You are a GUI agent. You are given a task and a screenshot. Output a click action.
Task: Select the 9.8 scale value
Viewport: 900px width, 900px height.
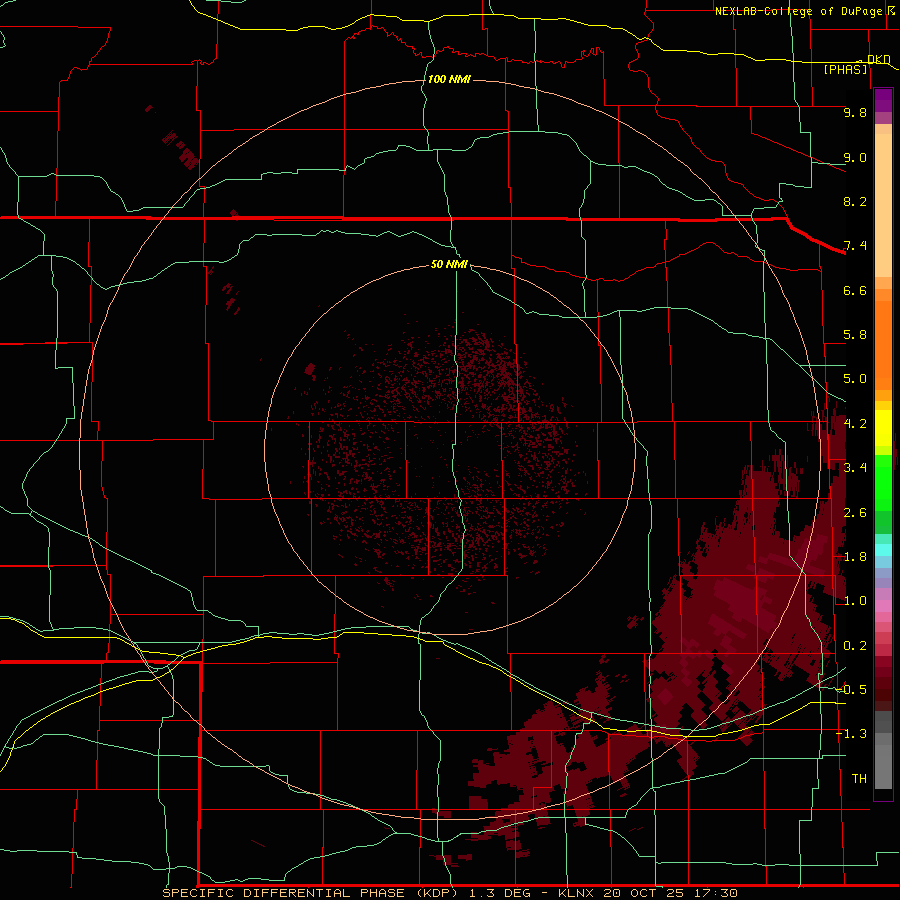click(855, 113)
